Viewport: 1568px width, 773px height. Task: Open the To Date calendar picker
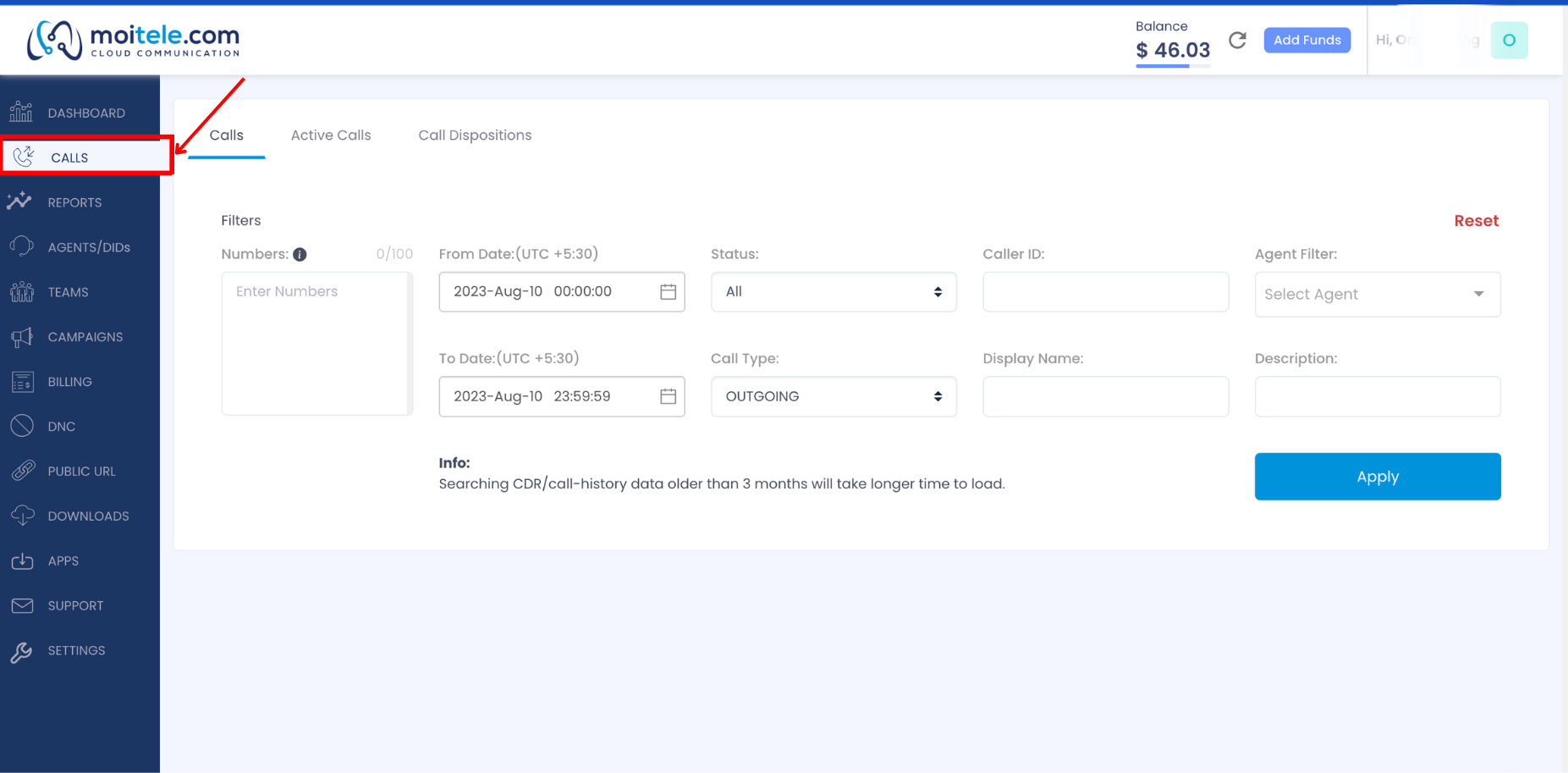click(668, 396)
